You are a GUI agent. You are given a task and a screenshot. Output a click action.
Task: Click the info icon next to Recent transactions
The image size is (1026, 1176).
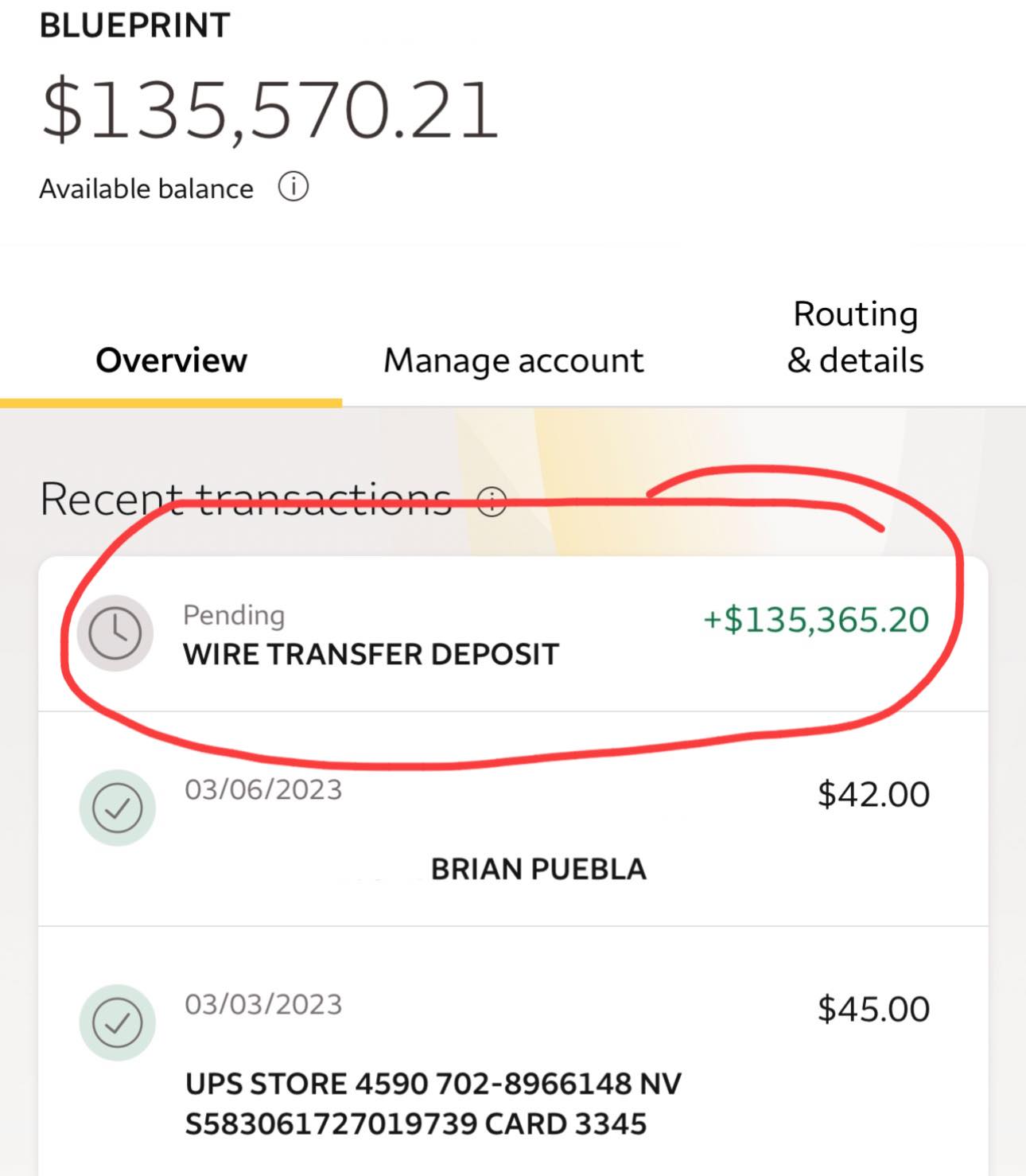[x=492, y=502]
